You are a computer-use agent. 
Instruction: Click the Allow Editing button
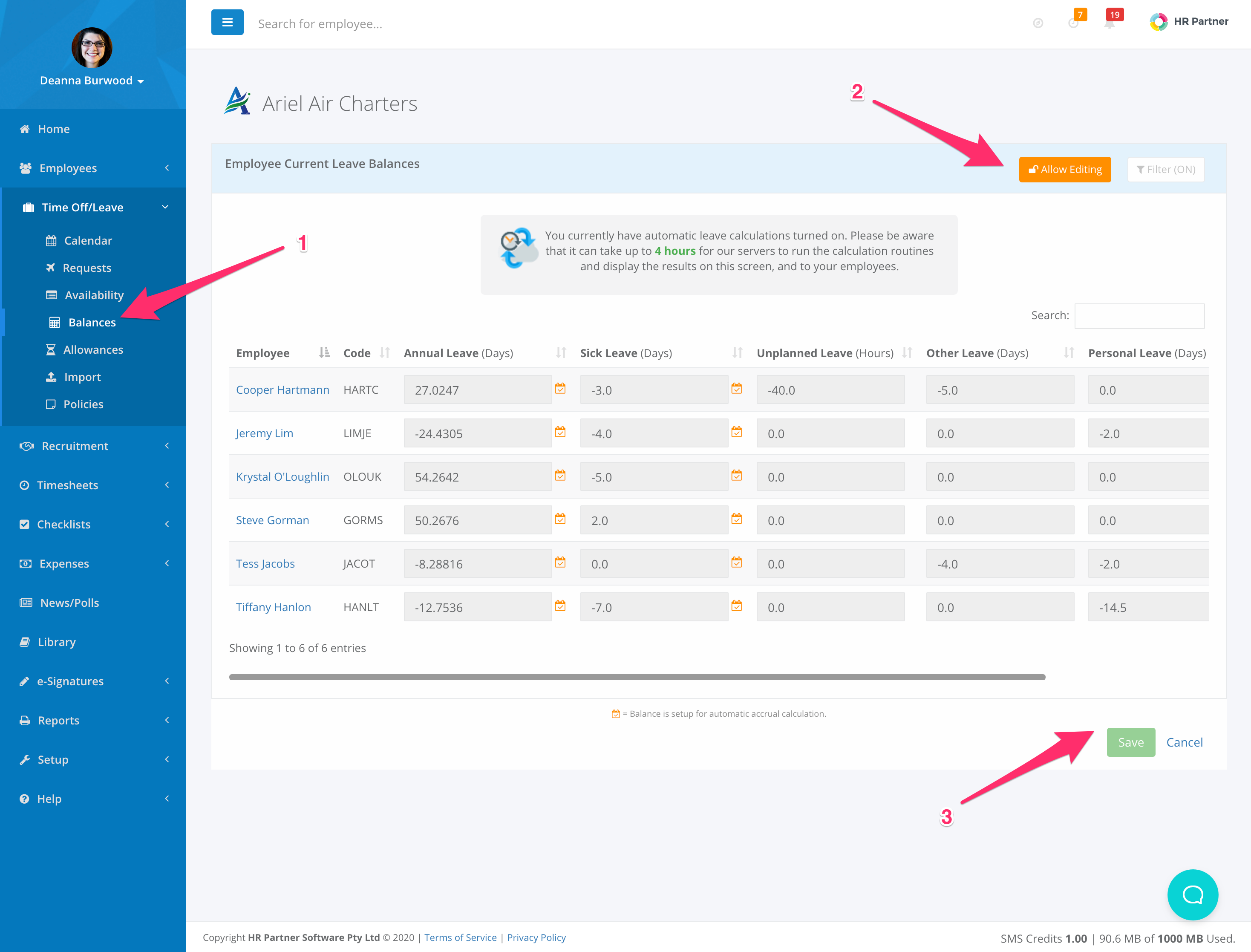1065,170
